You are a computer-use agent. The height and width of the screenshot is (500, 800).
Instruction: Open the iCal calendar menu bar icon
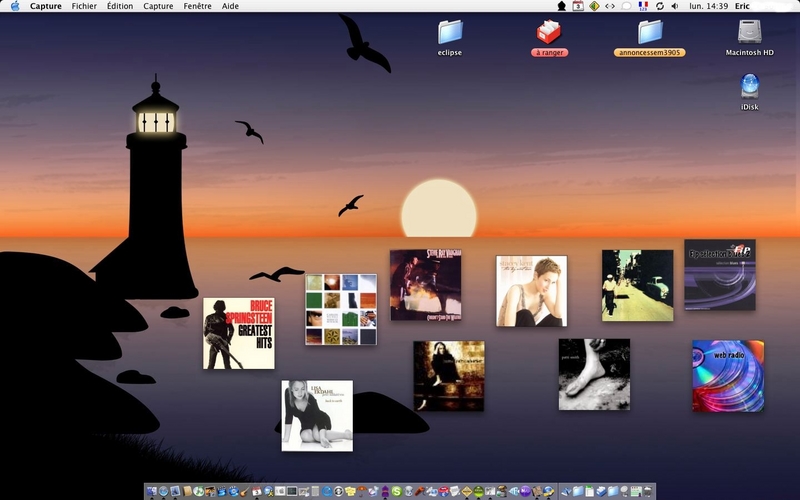pyautogui.click(x=578, y=6)
